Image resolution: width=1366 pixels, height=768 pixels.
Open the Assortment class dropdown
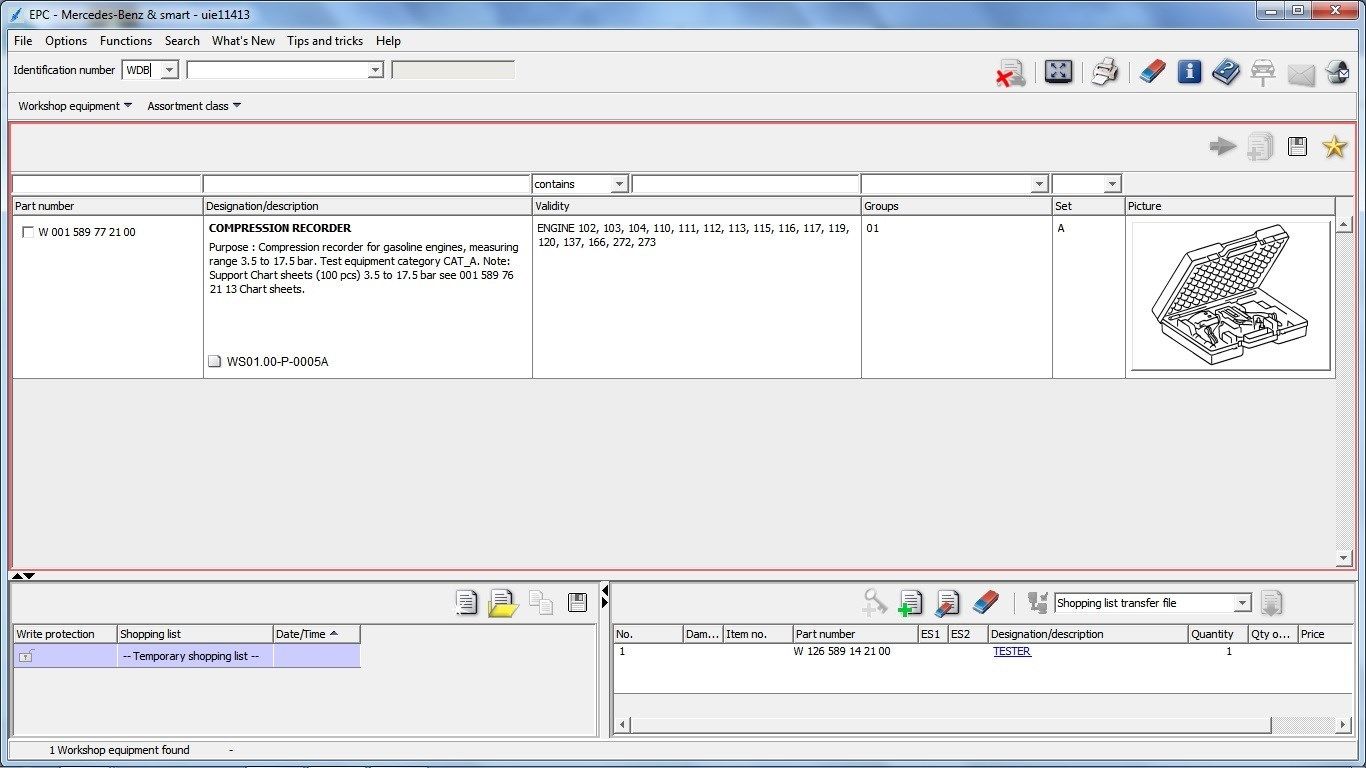point(194,106)
